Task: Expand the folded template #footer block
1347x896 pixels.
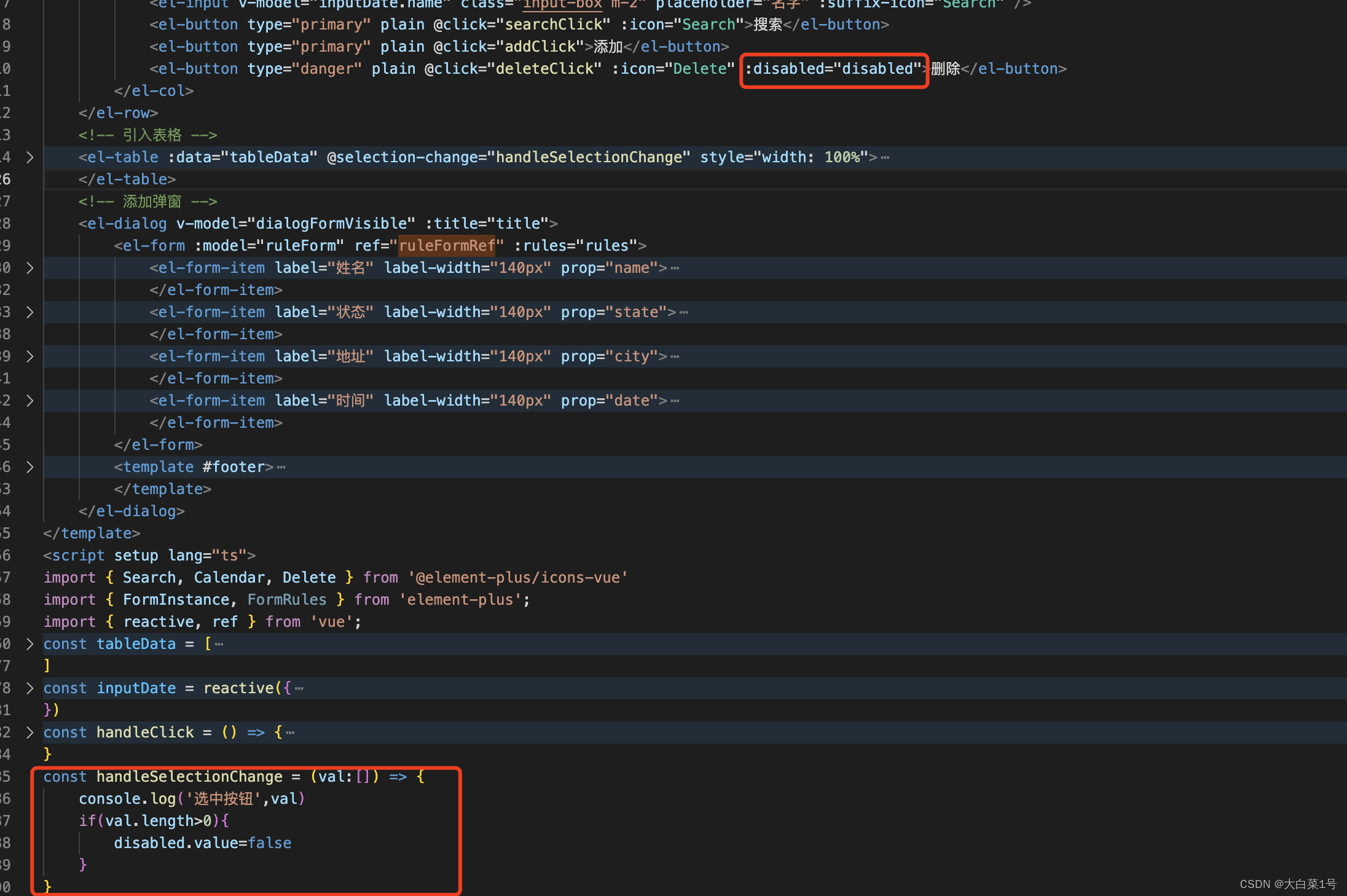Action: [29, 467]
